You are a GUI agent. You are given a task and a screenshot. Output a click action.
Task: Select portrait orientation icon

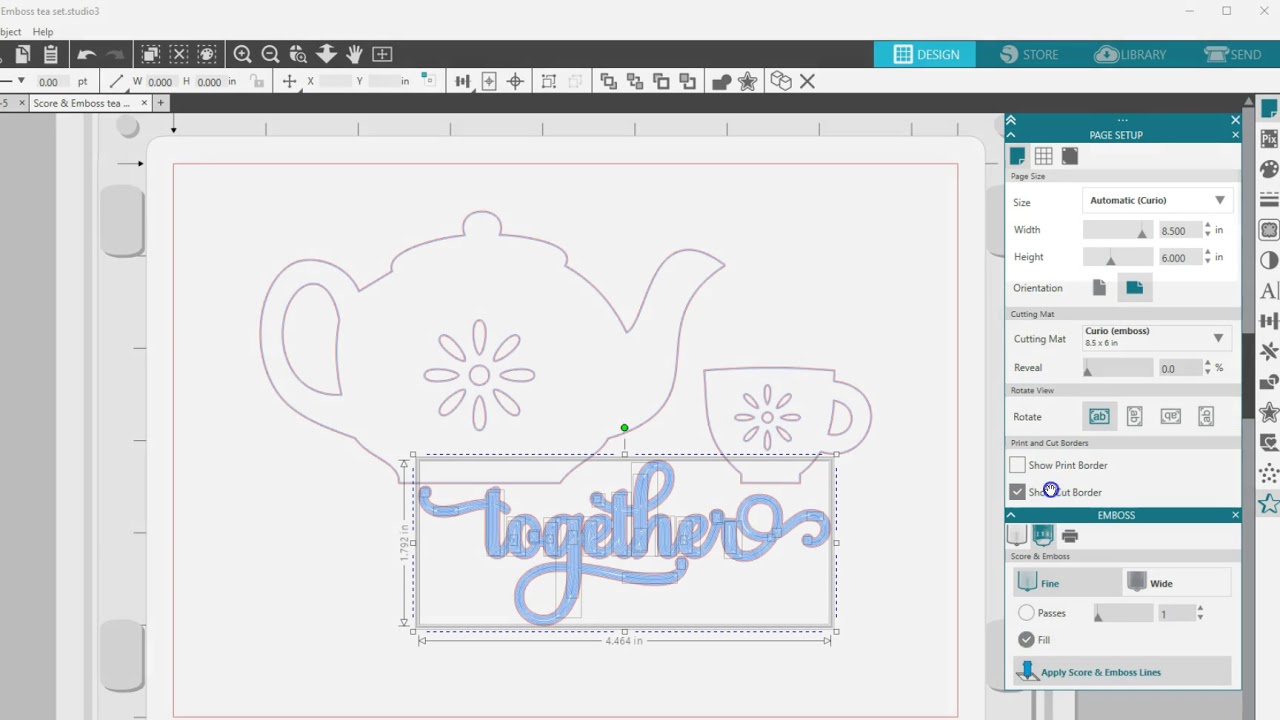[x=1099, y=288]
